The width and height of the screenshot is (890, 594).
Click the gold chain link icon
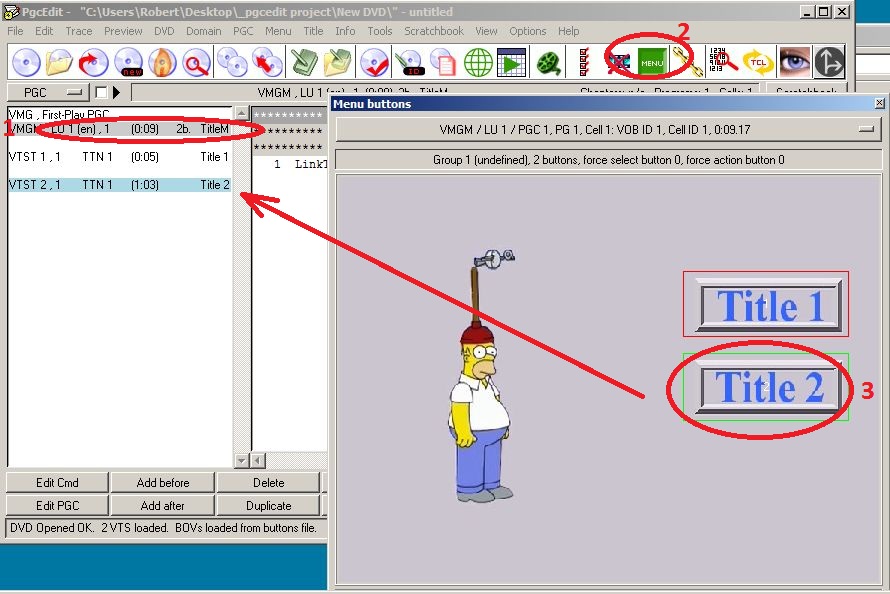tap(687, 62)
